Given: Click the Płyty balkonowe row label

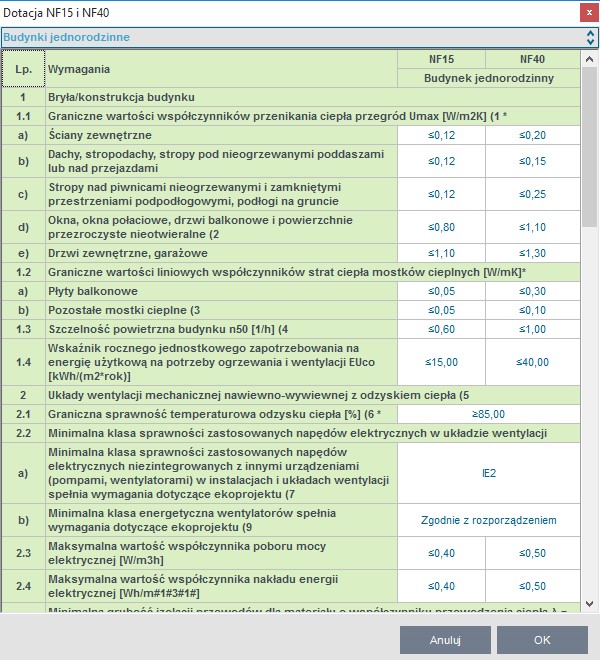Looking at the screenshot, I should tap(221, 291).
